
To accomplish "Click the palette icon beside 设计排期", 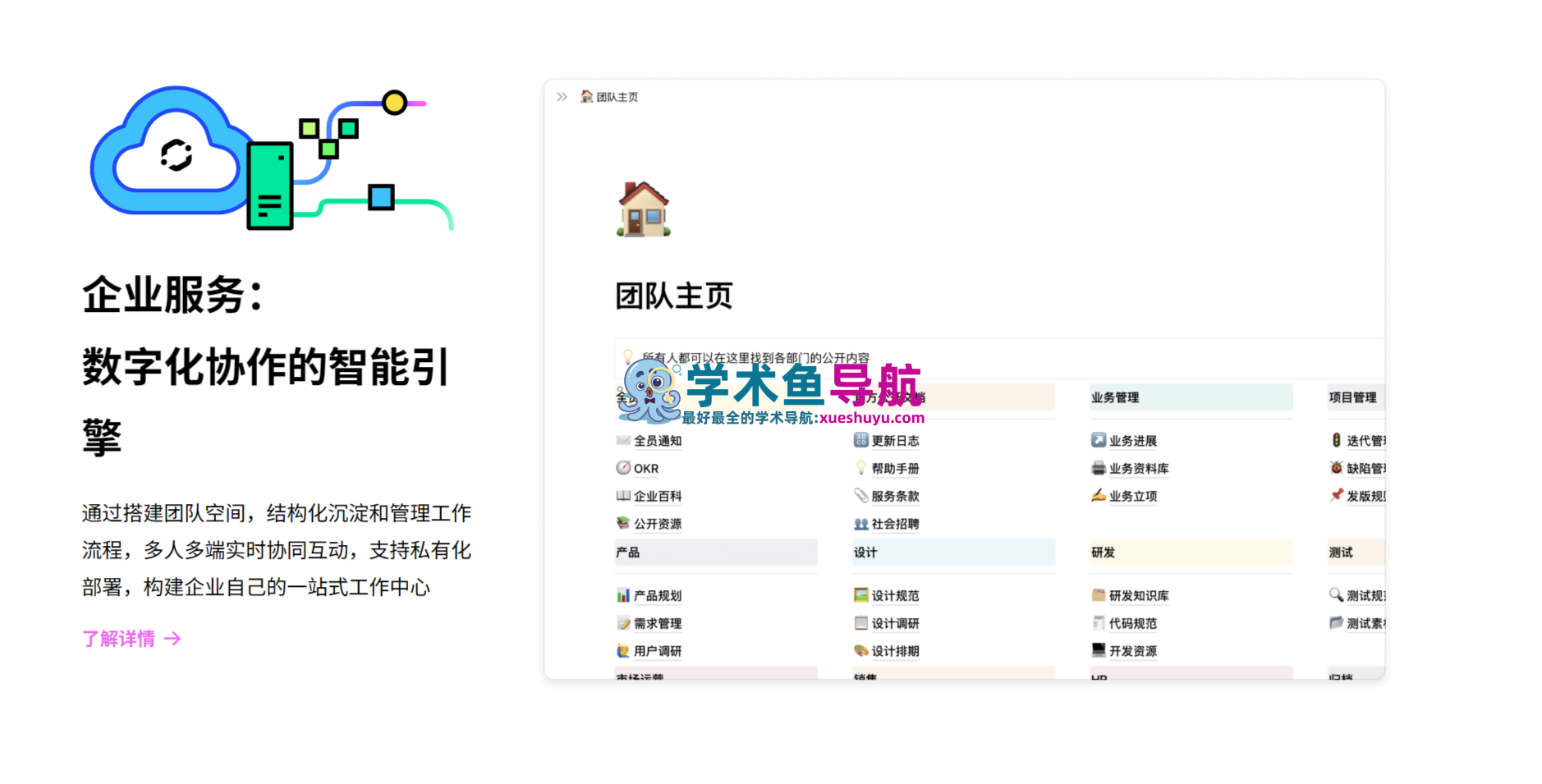I will [860, 650].
